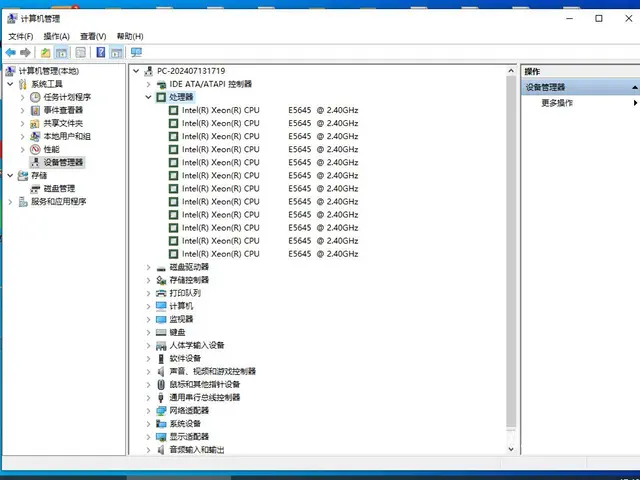640x480 pixels.
Task: Select 磁盘管理 under 存储
Action: tap(59, 189)
